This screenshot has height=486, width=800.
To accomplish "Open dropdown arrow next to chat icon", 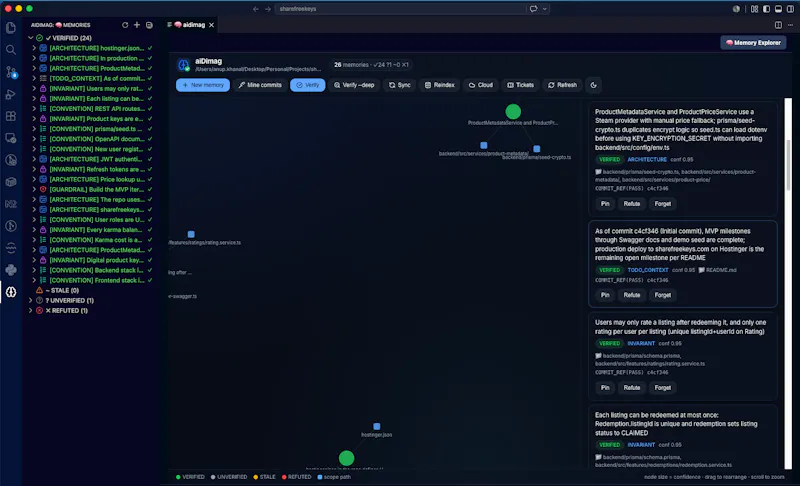I will (544, 9).
